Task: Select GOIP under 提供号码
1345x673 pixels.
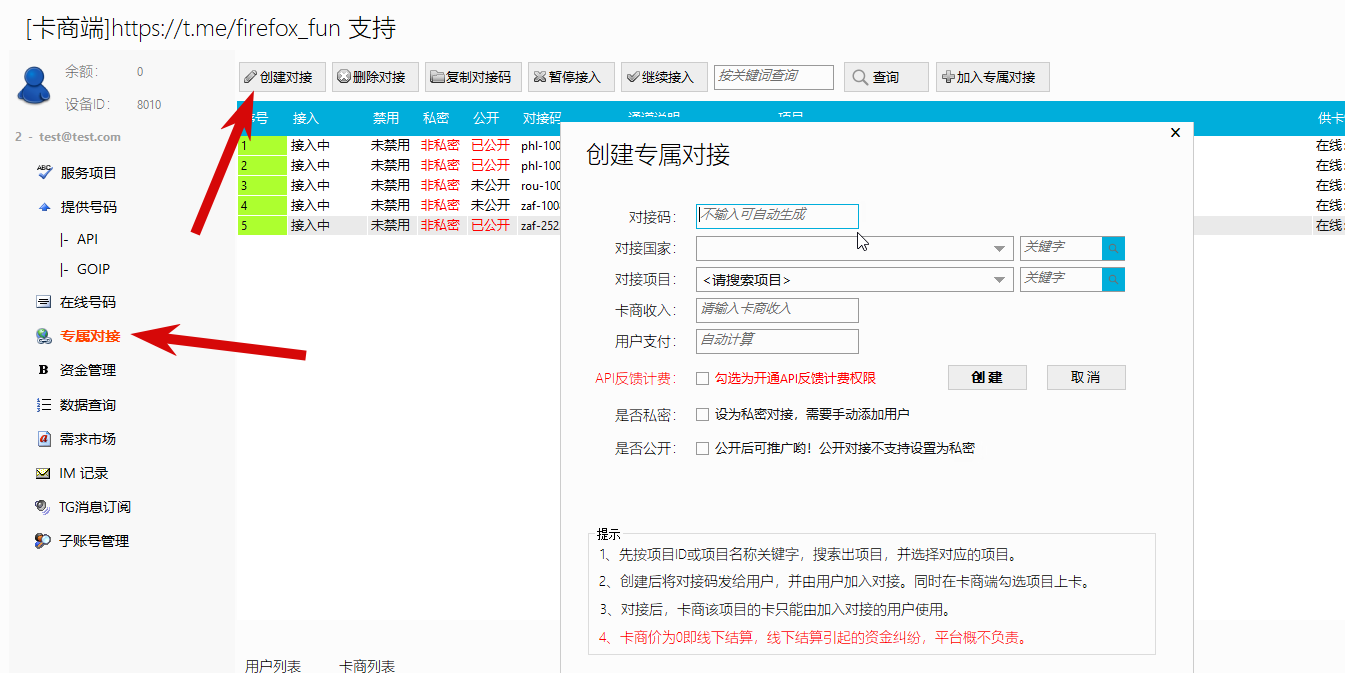Action: 93,269
